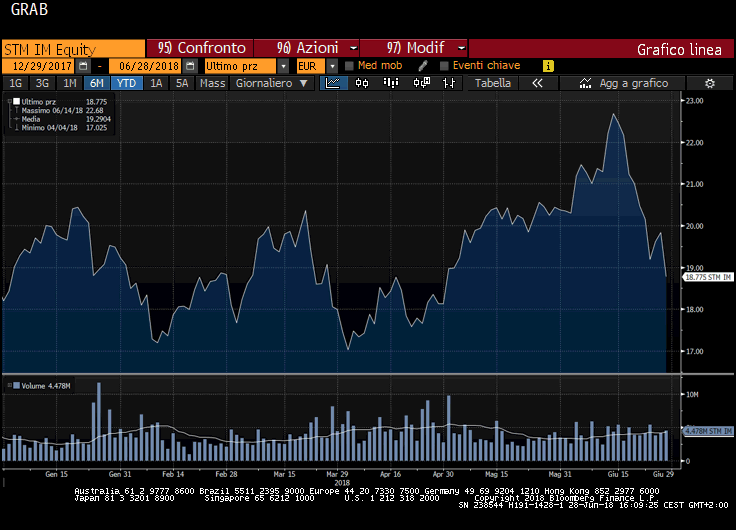Select the 5A time range tab
Viewport: 736px width, 530px height.
coord(182,83)
